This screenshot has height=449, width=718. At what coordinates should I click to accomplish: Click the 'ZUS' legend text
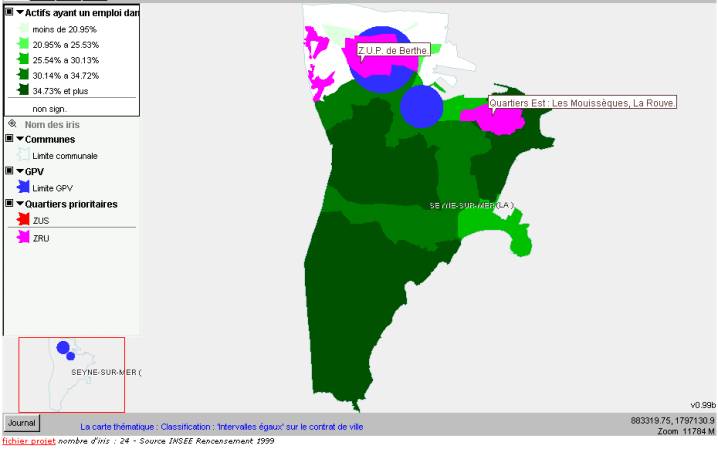pos(41,221)
